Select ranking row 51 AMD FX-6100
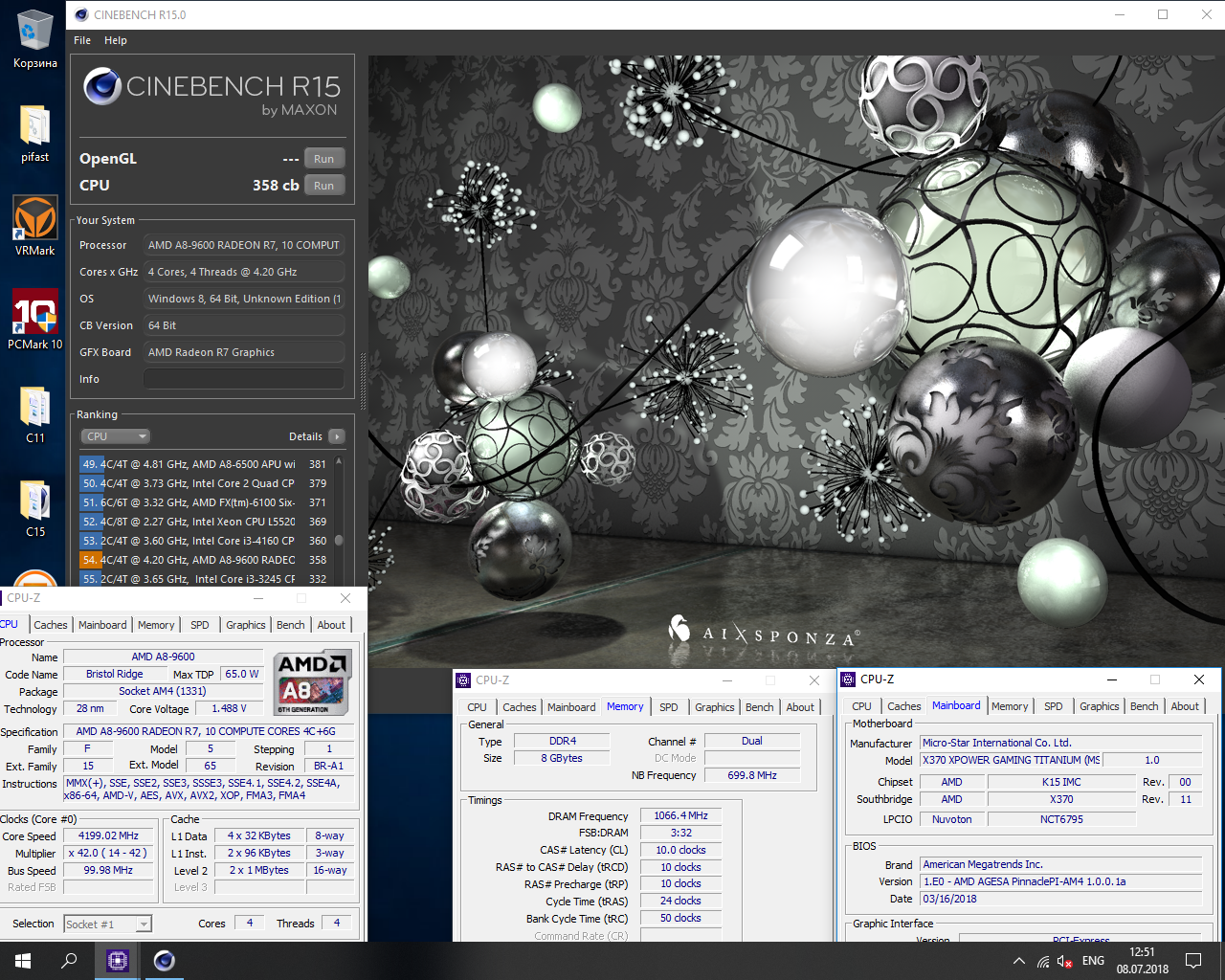 click(206, 502)
